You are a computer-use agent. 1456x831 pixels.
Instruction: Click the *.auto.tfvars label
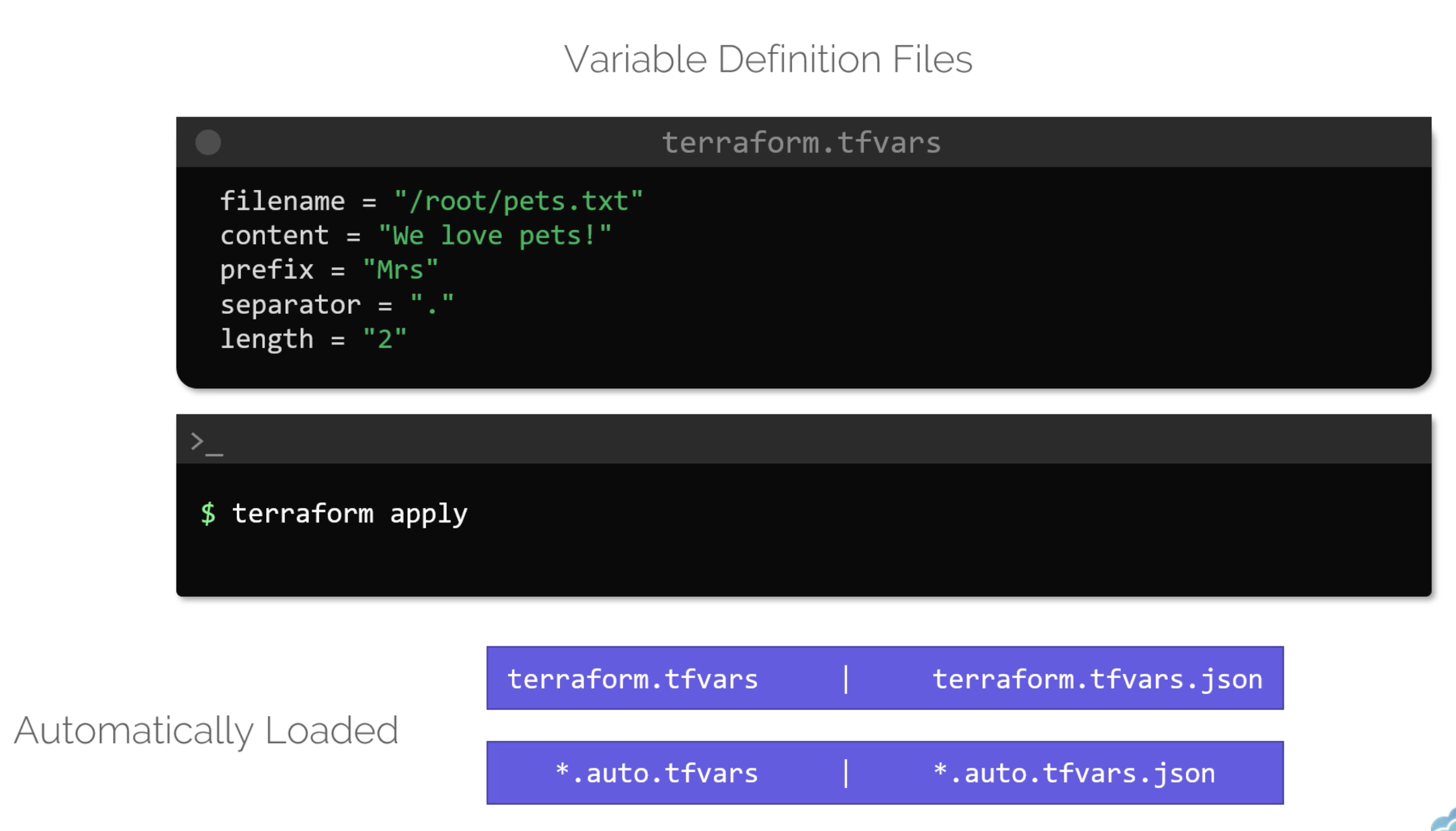tap(656, 773)
